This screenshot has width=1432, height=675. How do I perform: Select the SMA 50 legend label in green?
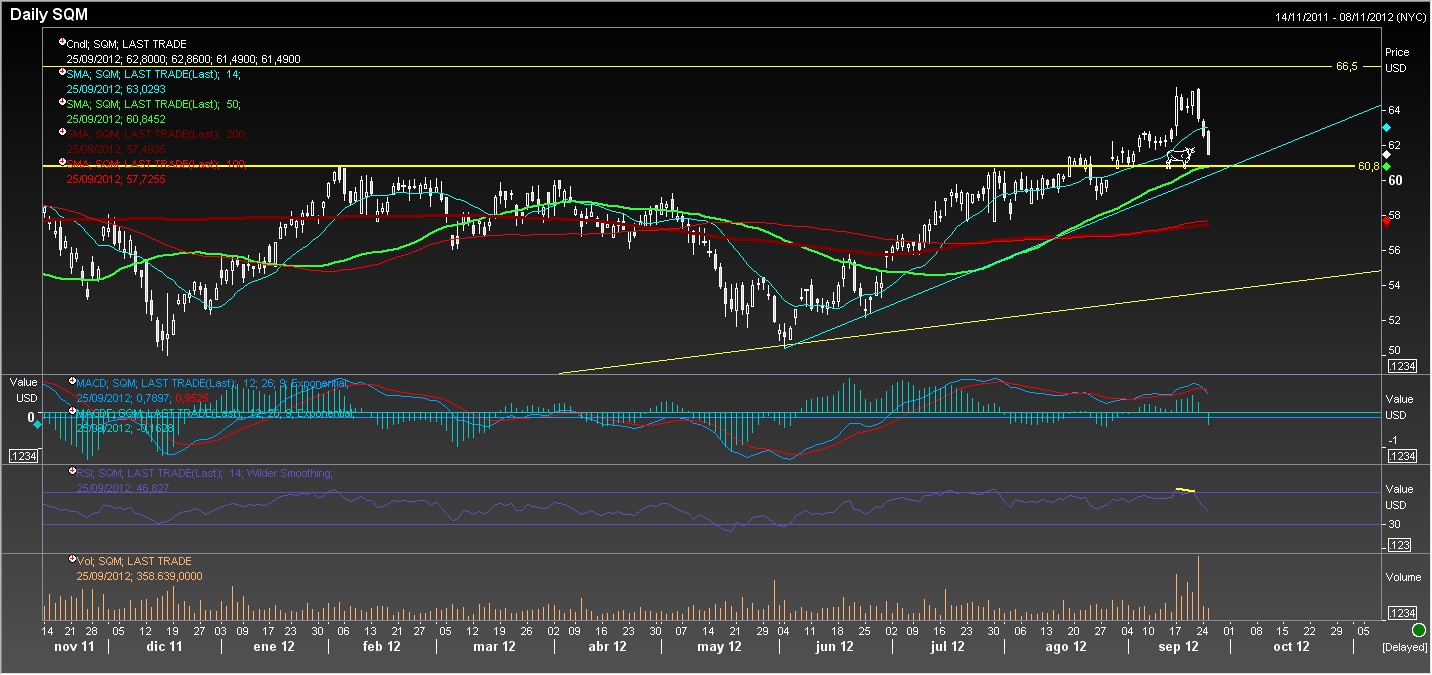click(153, 104)
